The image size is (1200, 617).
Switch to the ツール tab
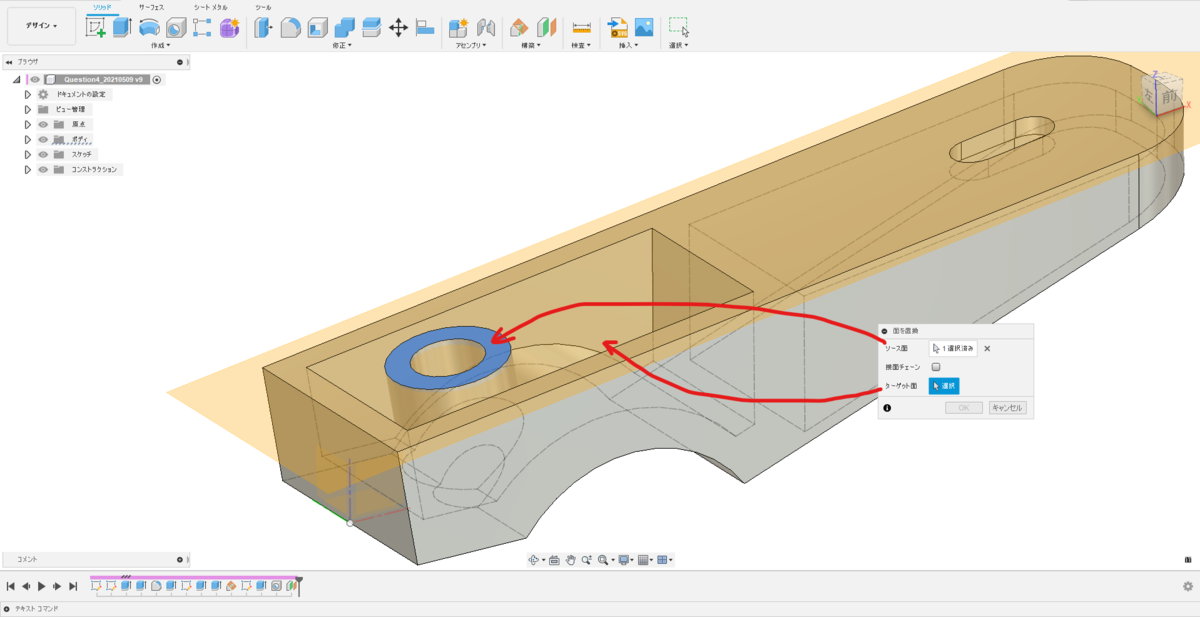tap(263, 7)
